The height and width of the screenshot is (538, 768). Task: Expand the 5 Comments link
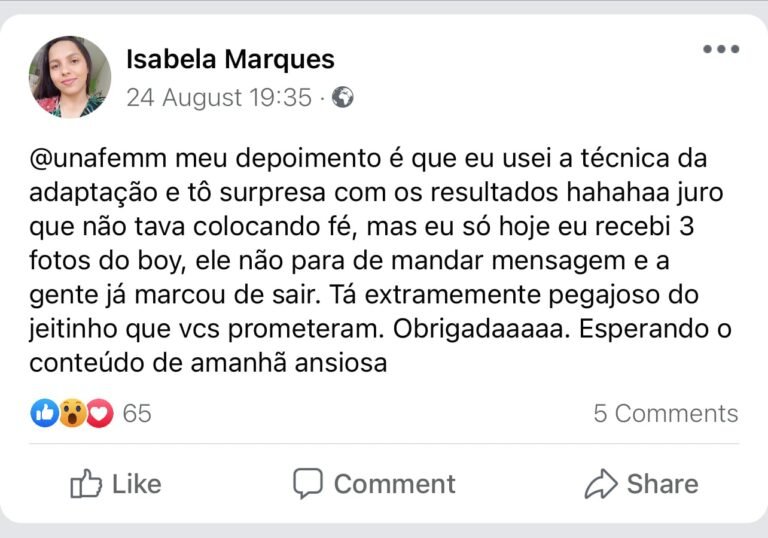click(x=665, y=413)
